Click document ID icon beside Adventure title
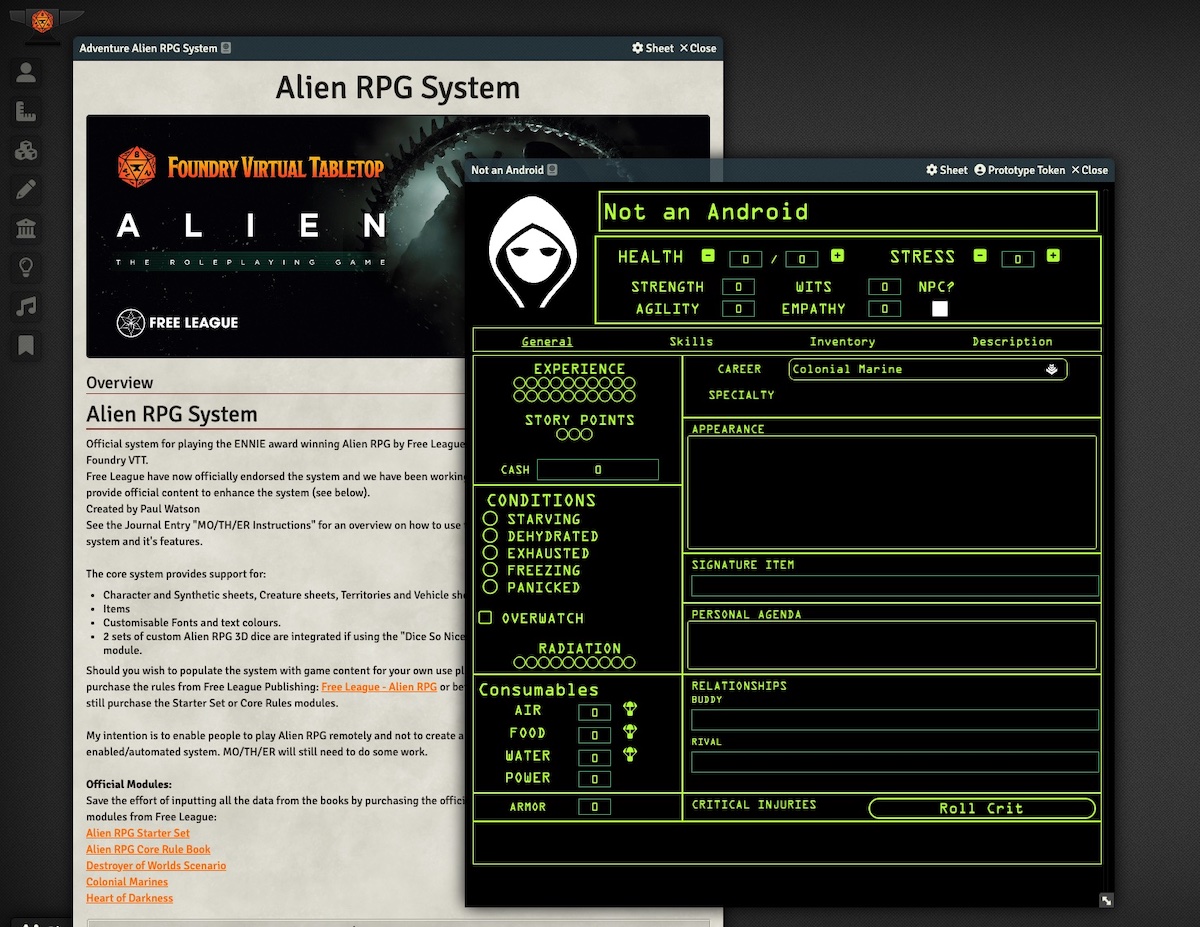Image resolution: width=1200 pixels, height=927 pixels. [x=226, y=48]
